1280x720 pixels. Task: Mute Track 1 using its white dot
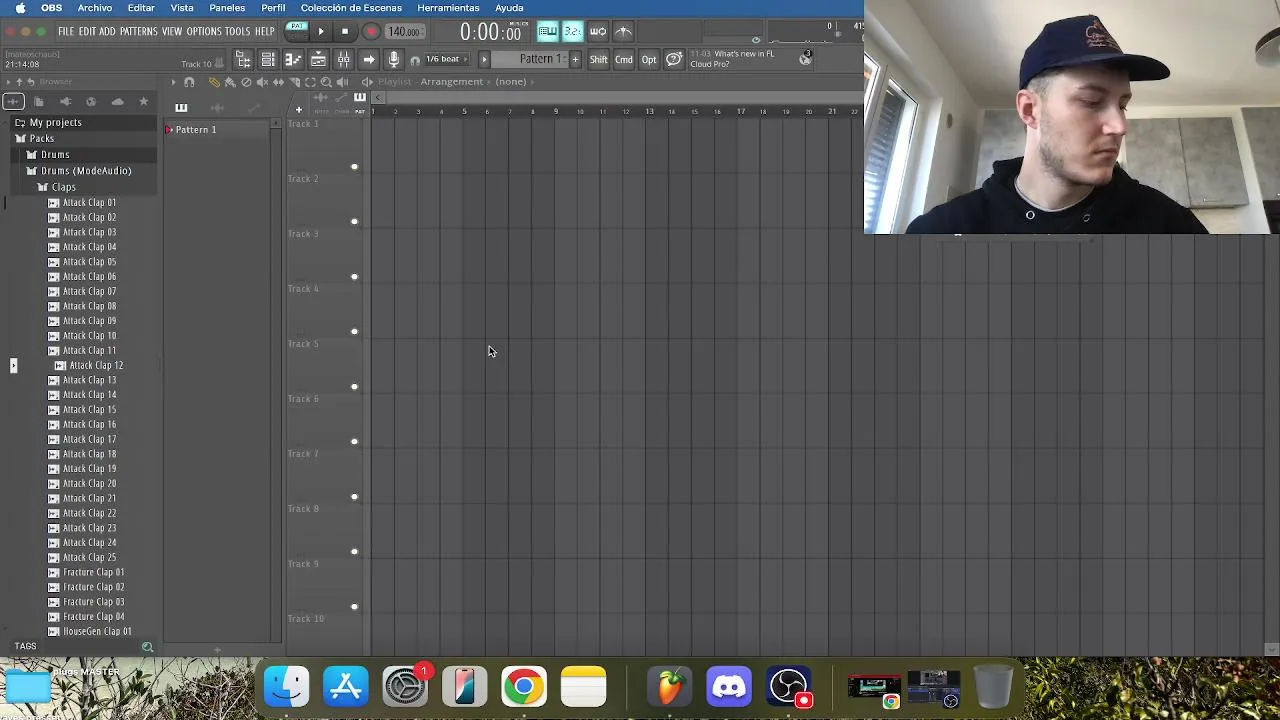(x=354, y=166)
